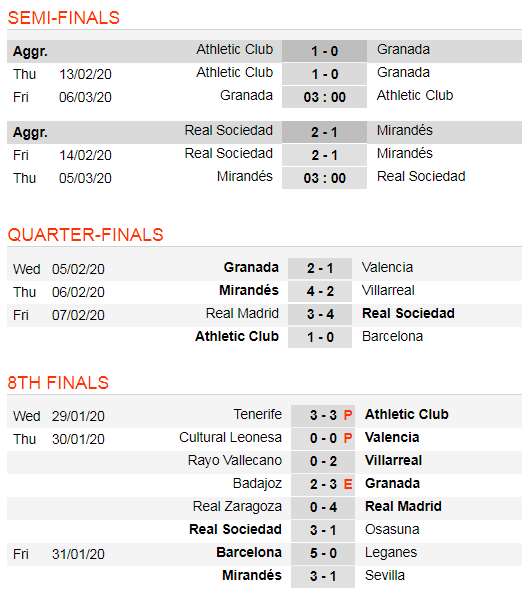Click the 03 : 00 kickoff time for Granada vs Athletic Club
The image size is (522, 599).
point(324,97)
